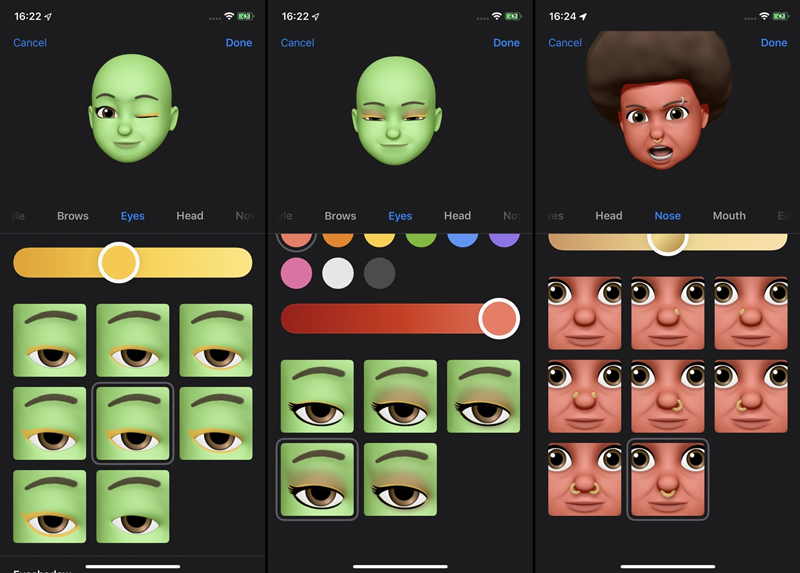Choose the white color swatch
This screenshot has width=800, height=573.
pyautogui.click(x=338, y=273)
